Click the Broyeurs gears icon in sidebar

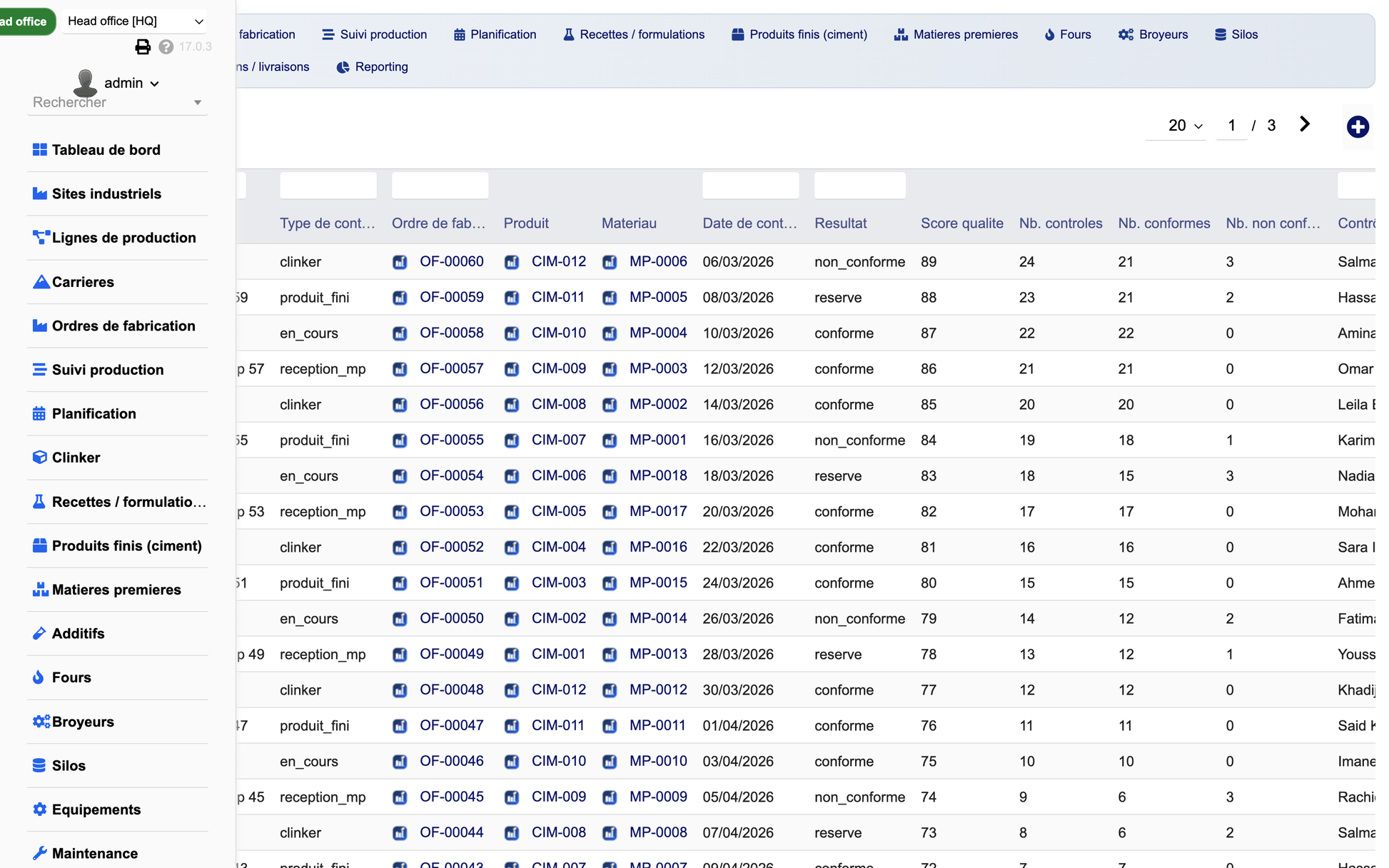click(41, 722)
